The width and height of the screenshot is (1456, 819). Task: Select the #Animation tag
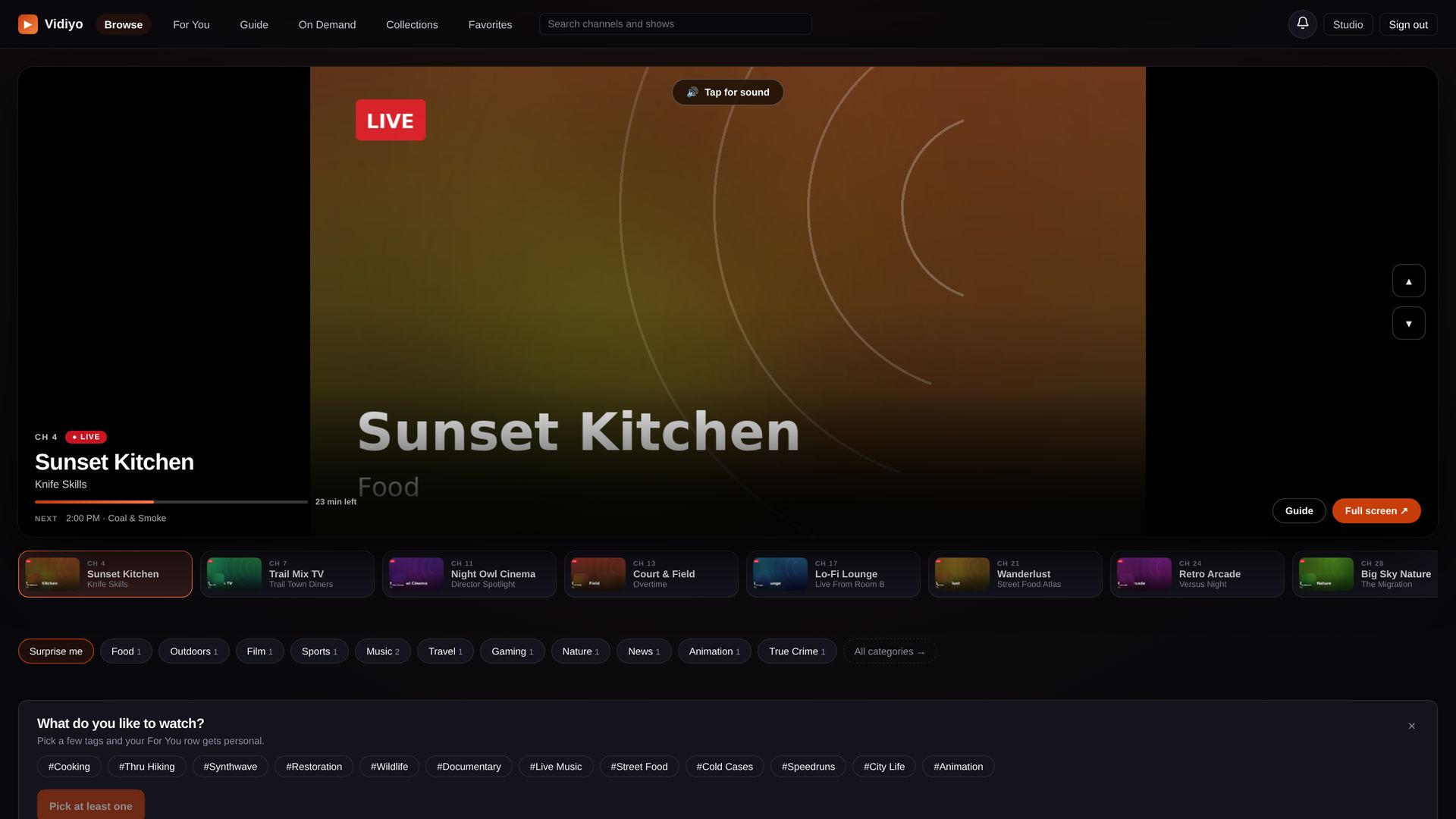tap(958, 766)
